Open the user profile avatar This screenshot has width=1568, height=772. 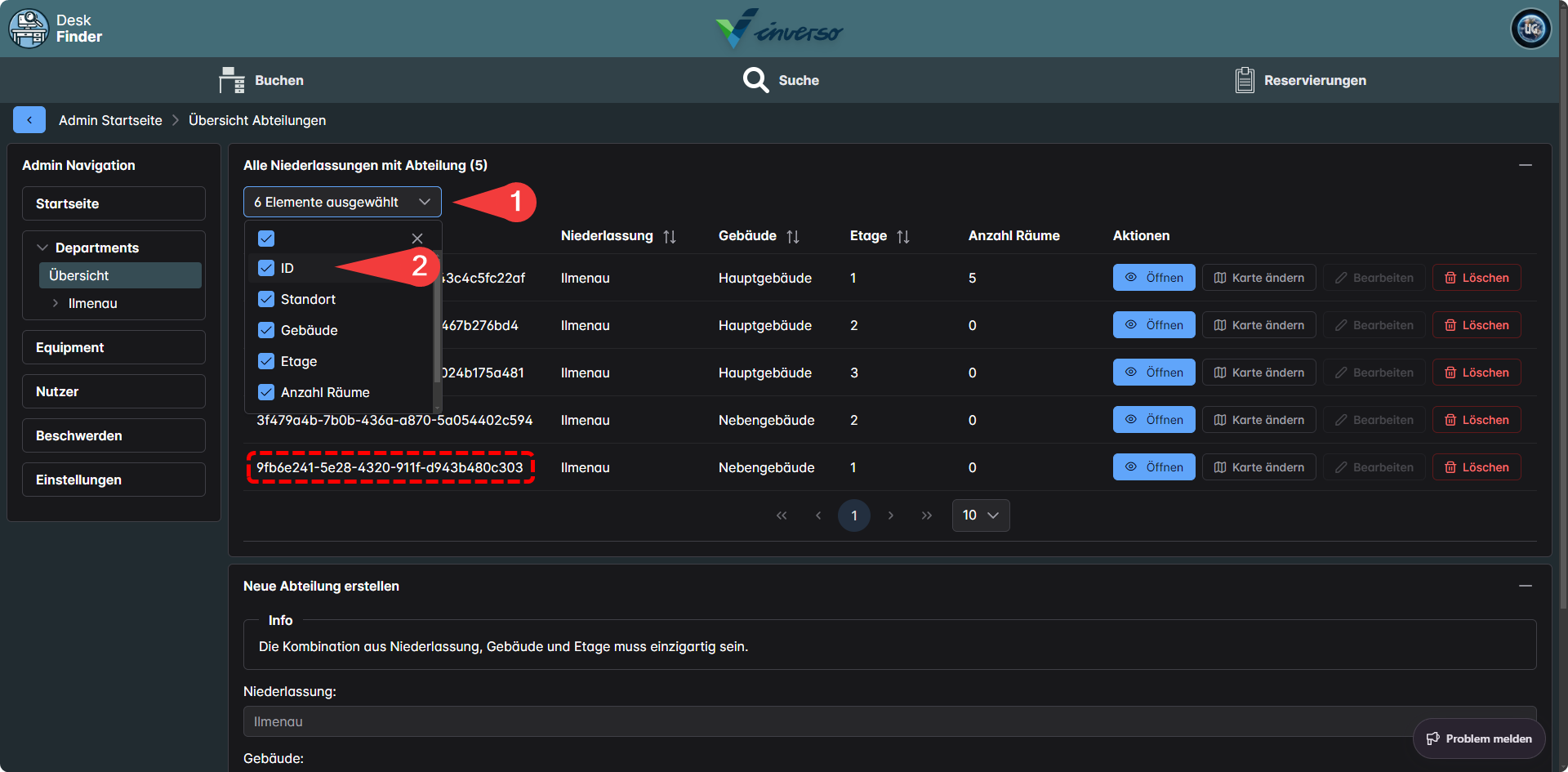1530,29
